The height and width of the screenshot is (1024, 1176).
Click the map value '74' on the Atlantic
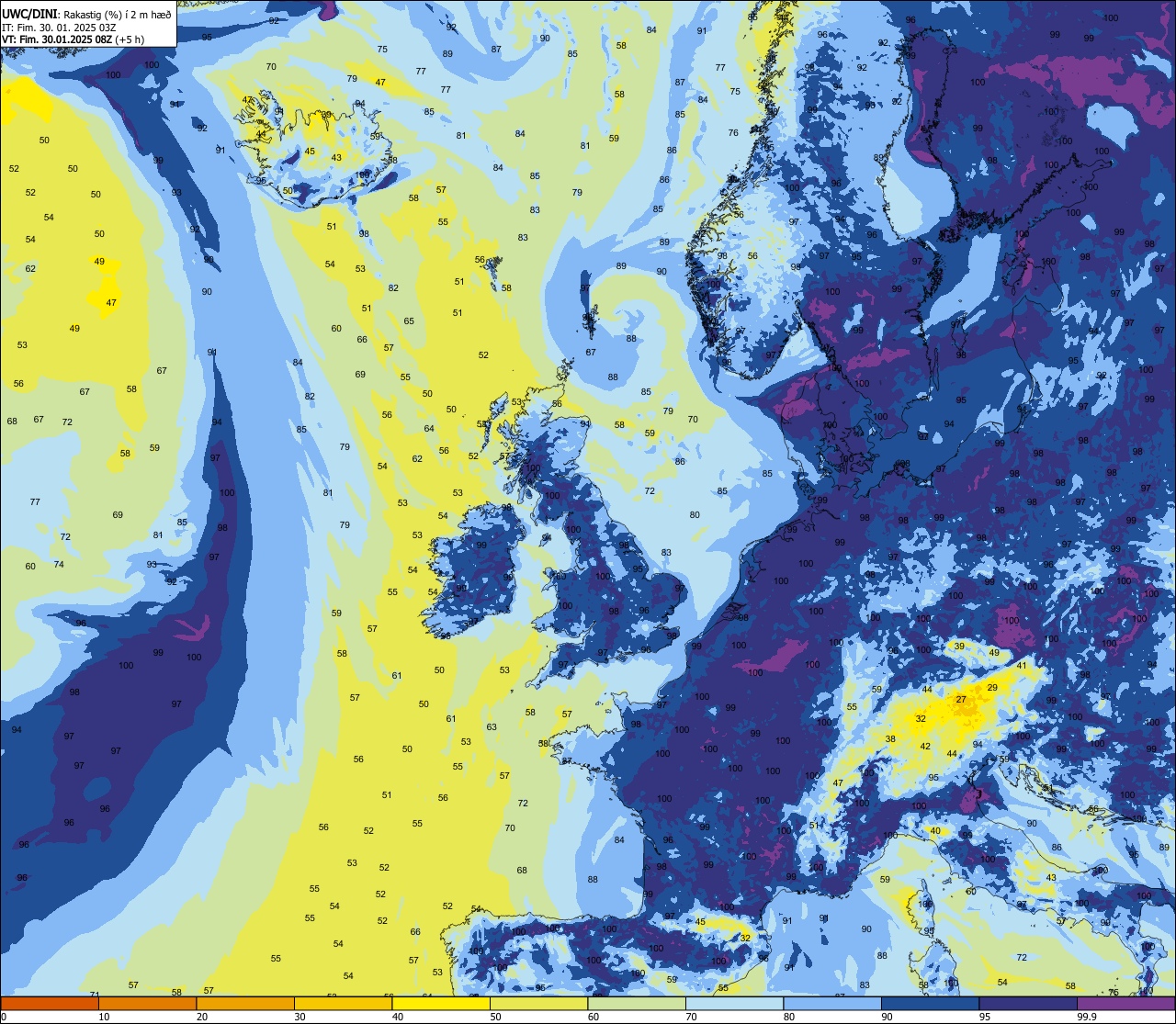59,565
